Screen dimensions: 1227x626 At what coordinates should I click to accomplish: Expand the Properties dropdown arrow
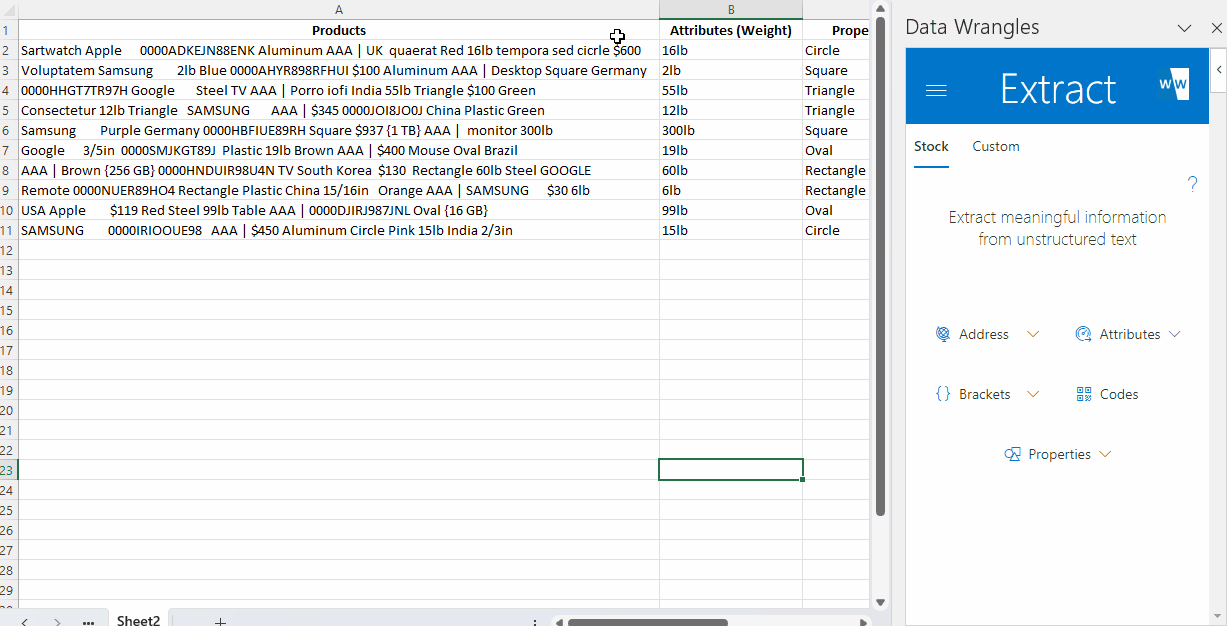[x=1105, y=454]
